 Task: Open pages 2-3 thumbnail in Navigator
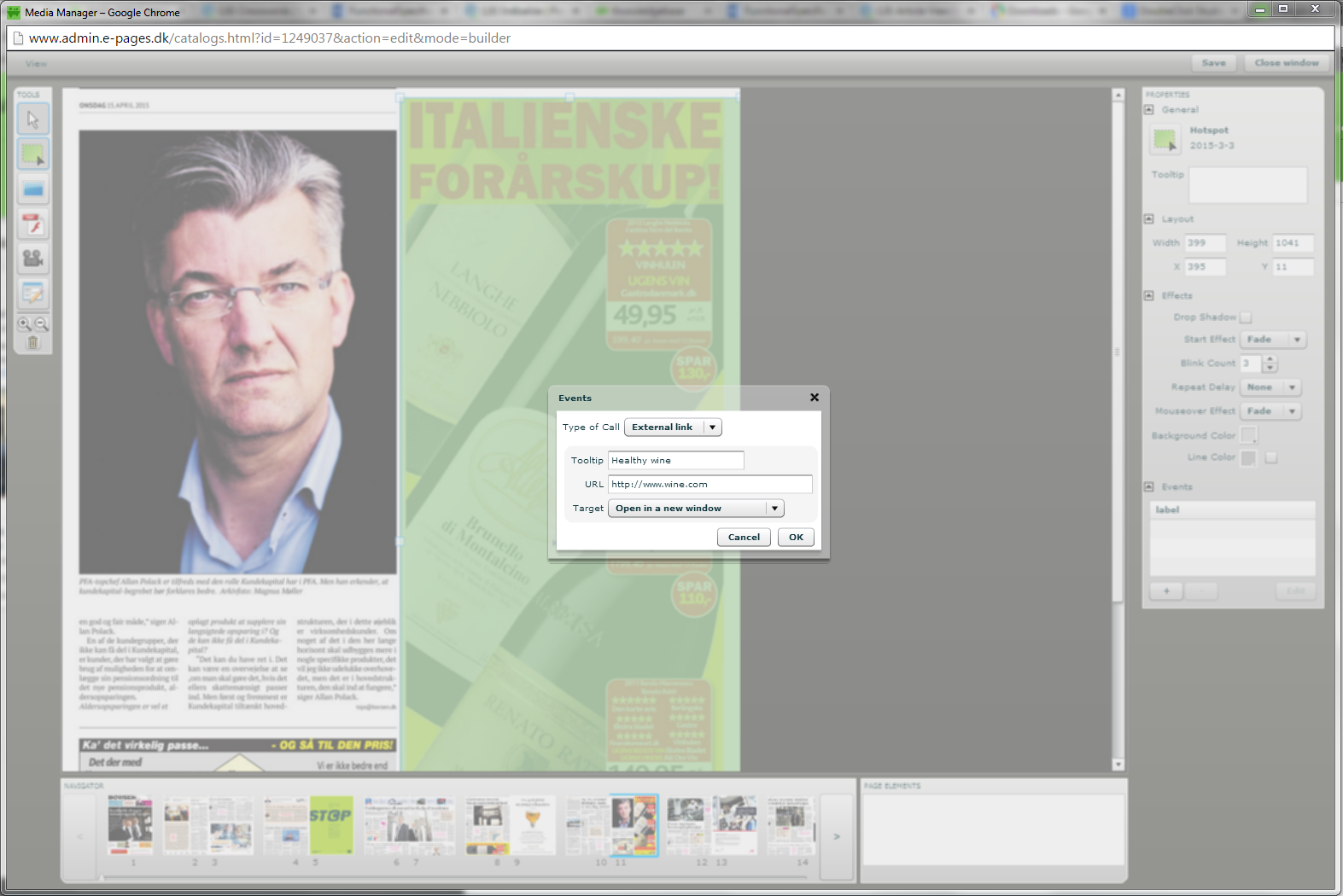(208, 825)
